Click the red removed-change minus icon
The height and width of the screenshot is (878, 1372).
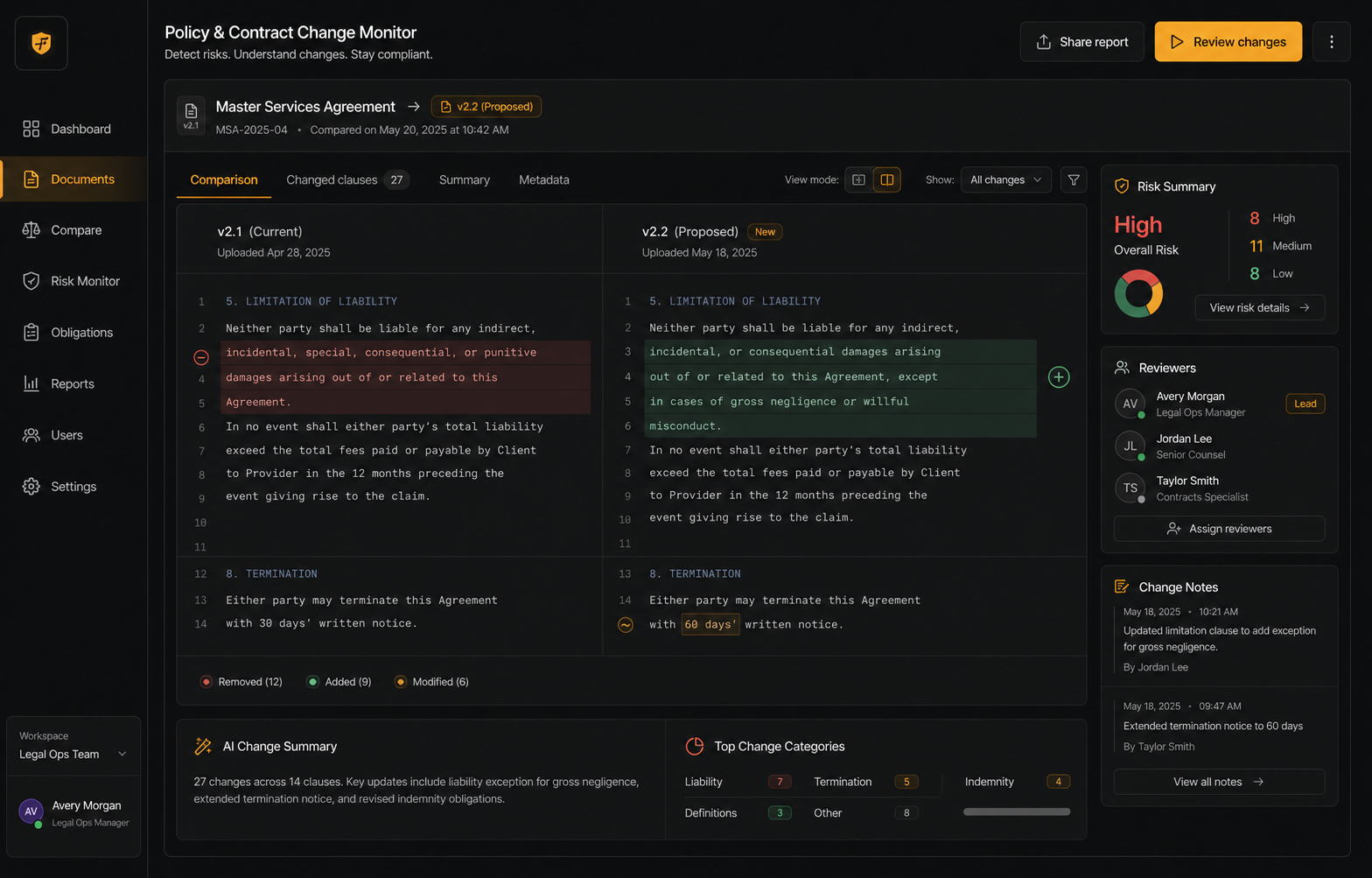tap(200, 357)
